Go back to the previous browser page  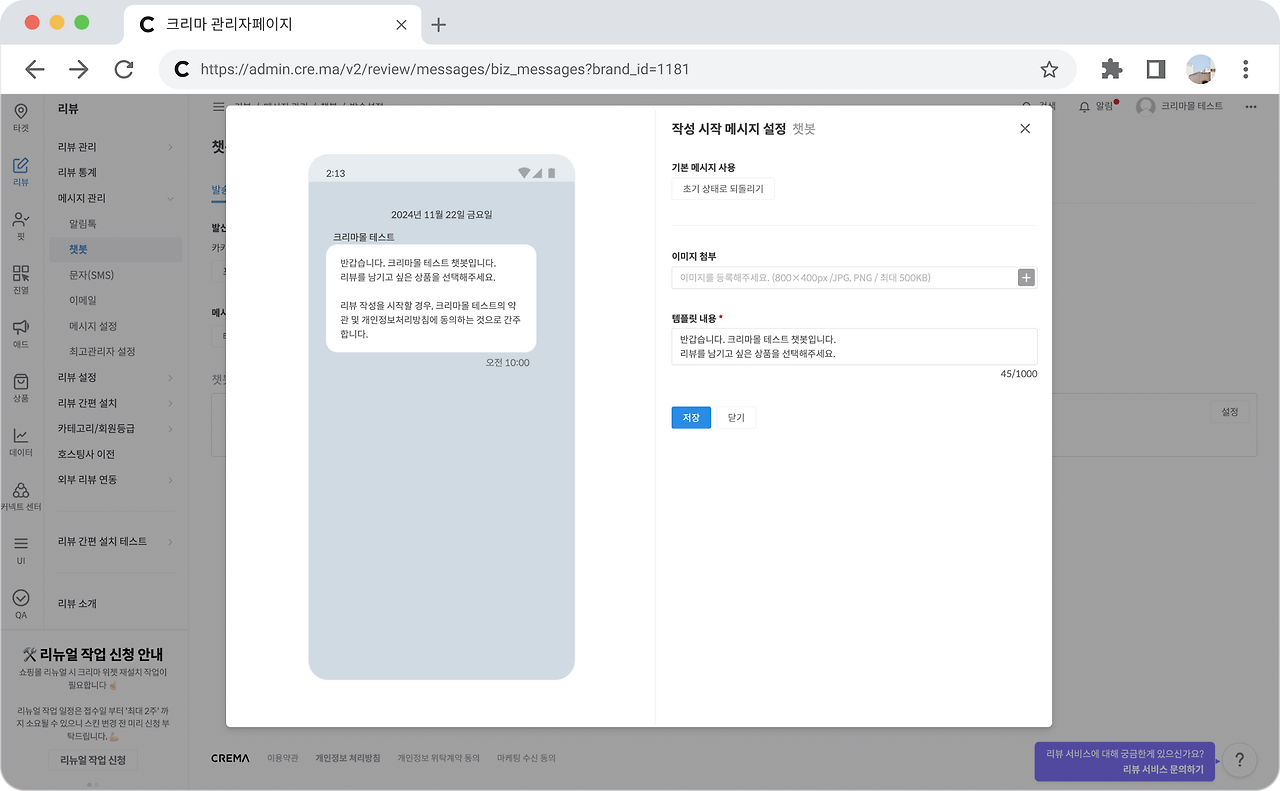tap(35, 69)
